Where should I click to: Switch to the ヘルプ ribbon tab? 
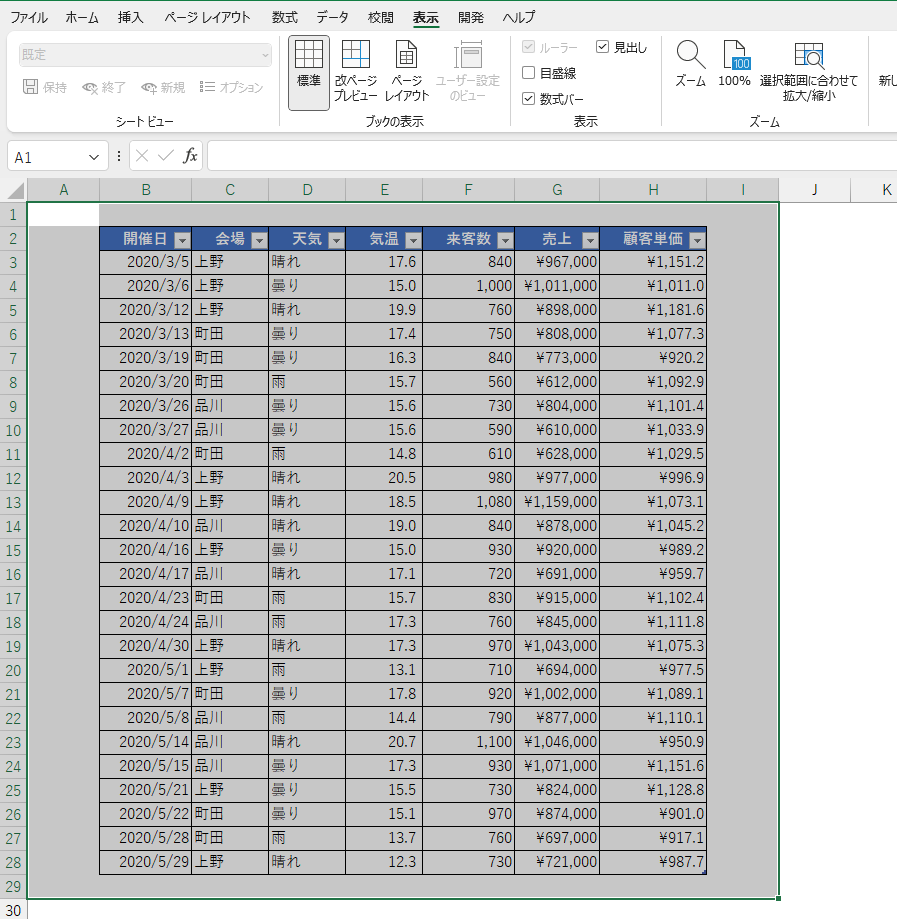point(519,18)
